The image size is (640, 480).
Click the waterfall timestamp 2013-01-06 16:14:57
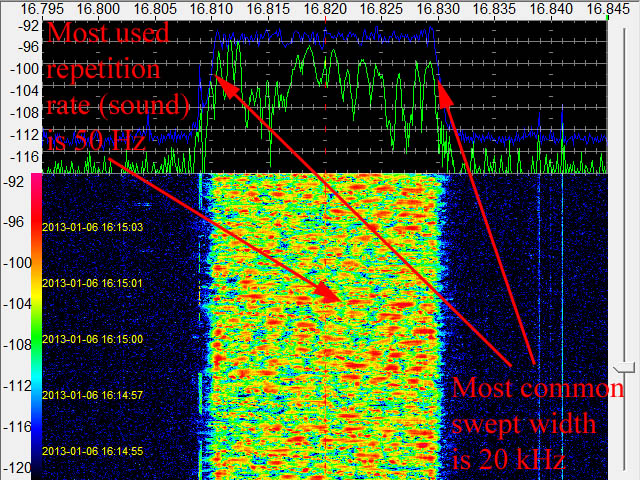click(x=93, y=395)
